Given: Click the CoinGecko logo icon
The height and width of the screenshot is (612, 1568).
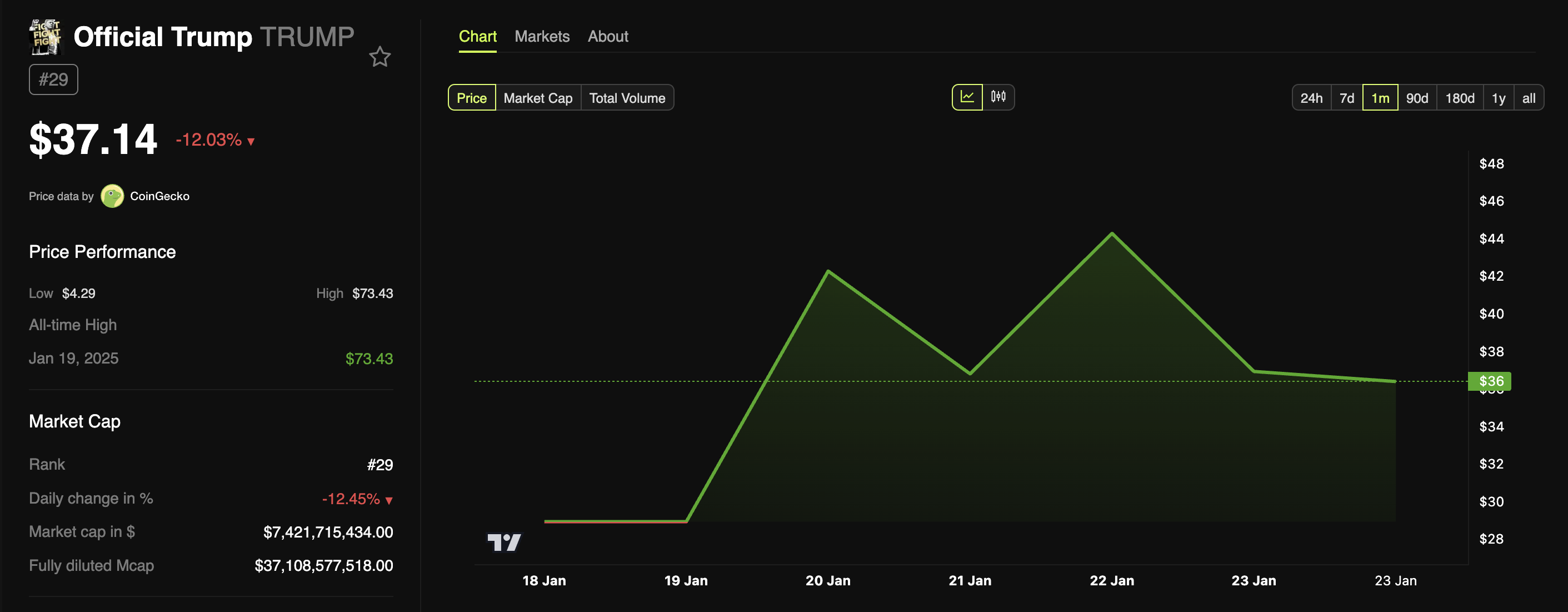Looking at the screenshot, I should pyautogui.click(x=112, y=196).
